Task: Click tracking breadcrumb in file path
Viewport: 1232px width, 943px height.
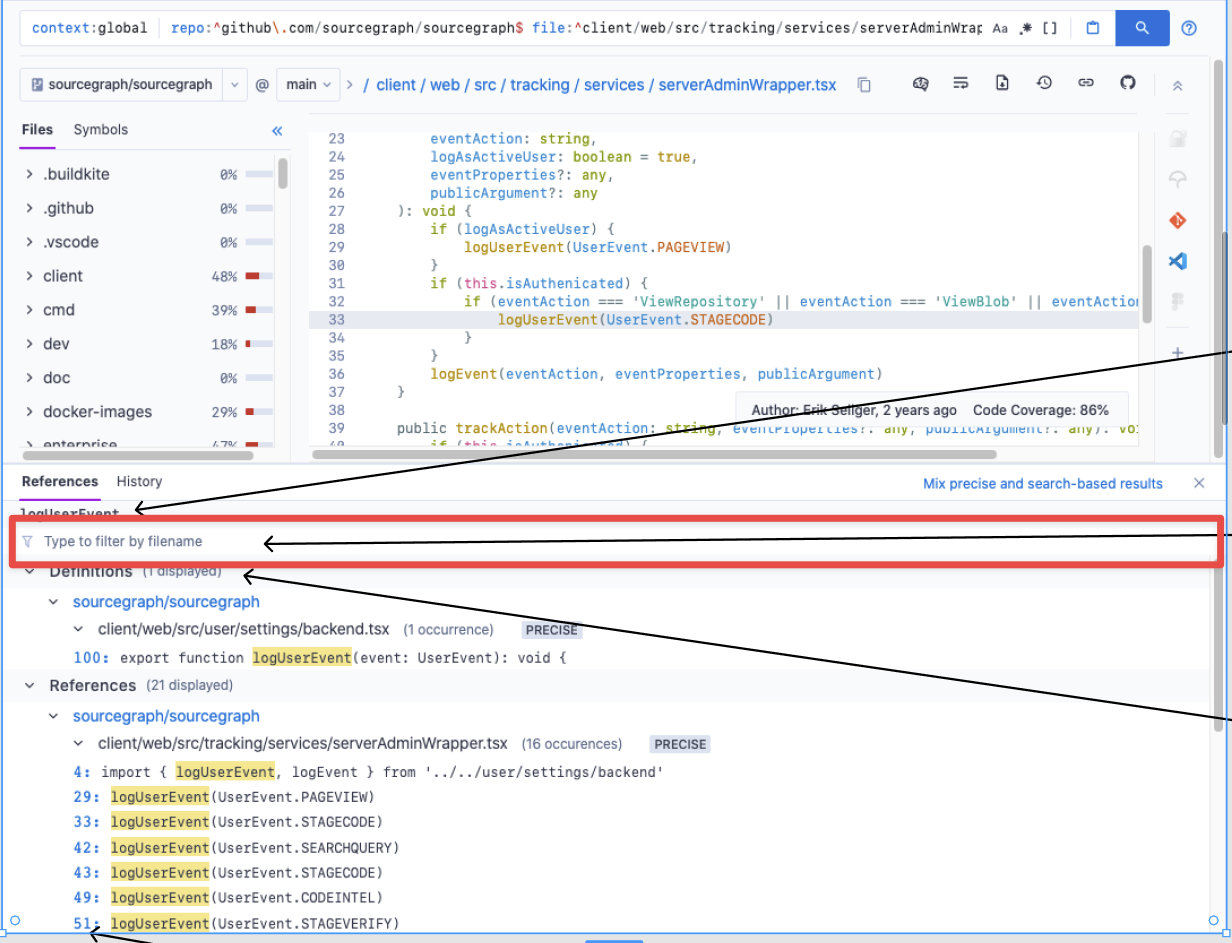Action: 540,85
